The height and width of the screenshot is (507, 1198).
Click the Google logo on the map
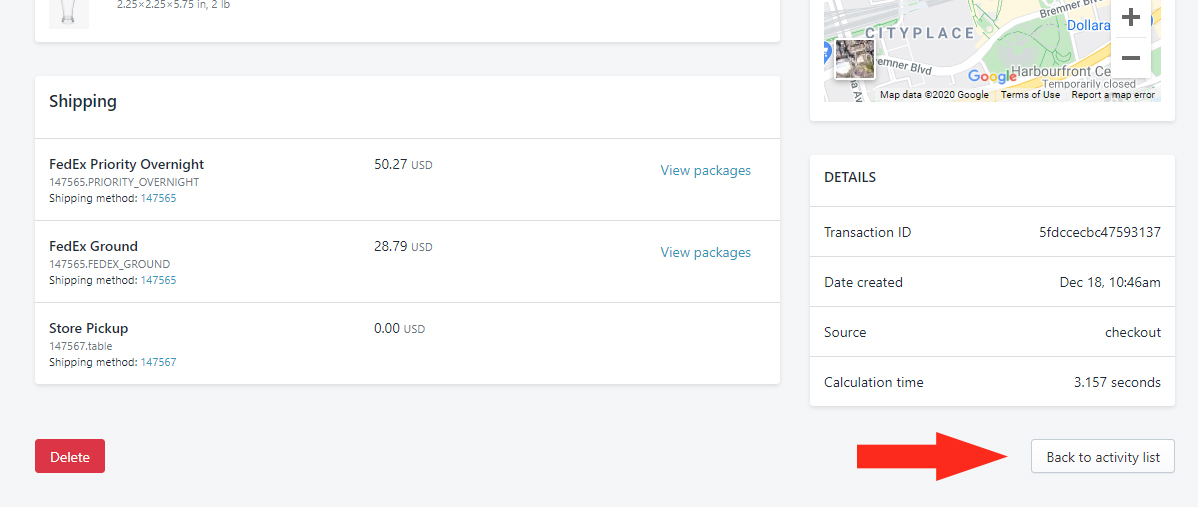click(992, 77)
